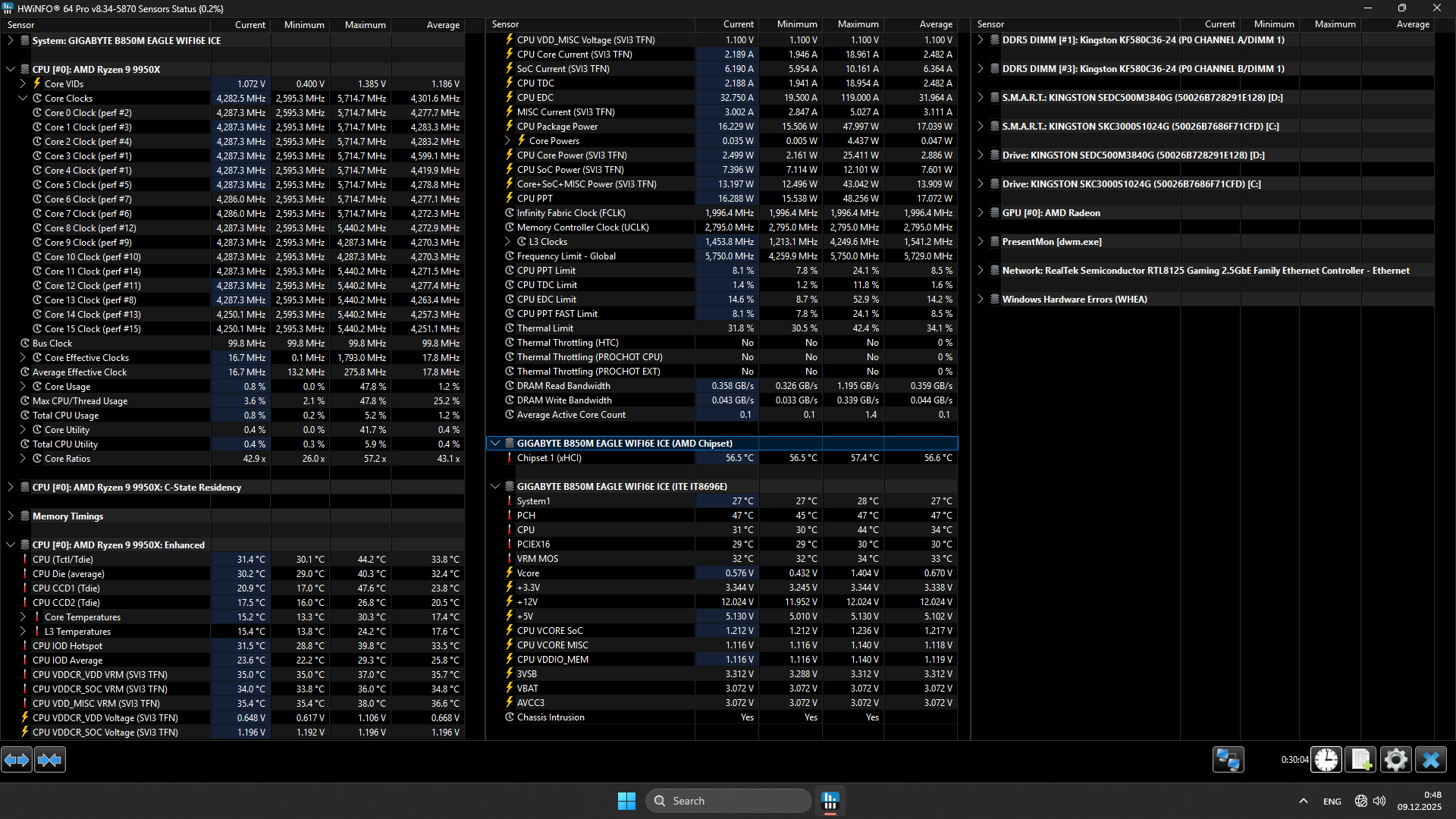Collapse the CPU [#0] AMD Ryzen 9 9950X group
Viewport: 1456px width, 819px height.
coord(11,69)
